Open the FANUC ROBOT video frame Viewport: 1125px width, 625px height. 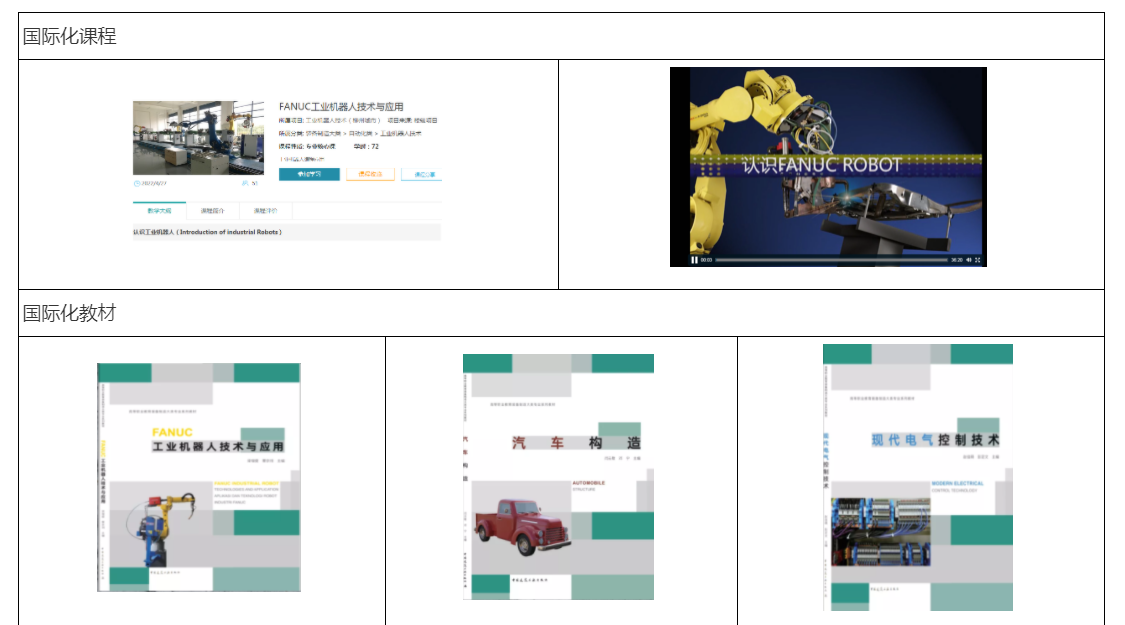828,166
